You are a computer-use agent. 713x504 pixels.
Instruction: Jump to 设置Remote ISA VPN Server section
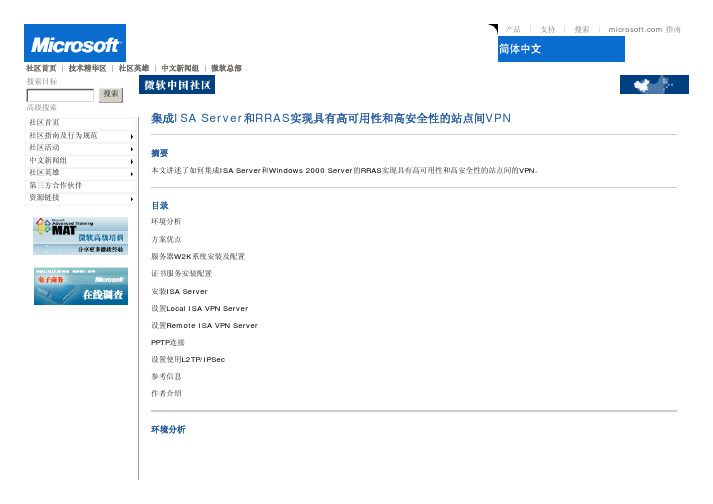pyautogui.click(x=204, y=325)
